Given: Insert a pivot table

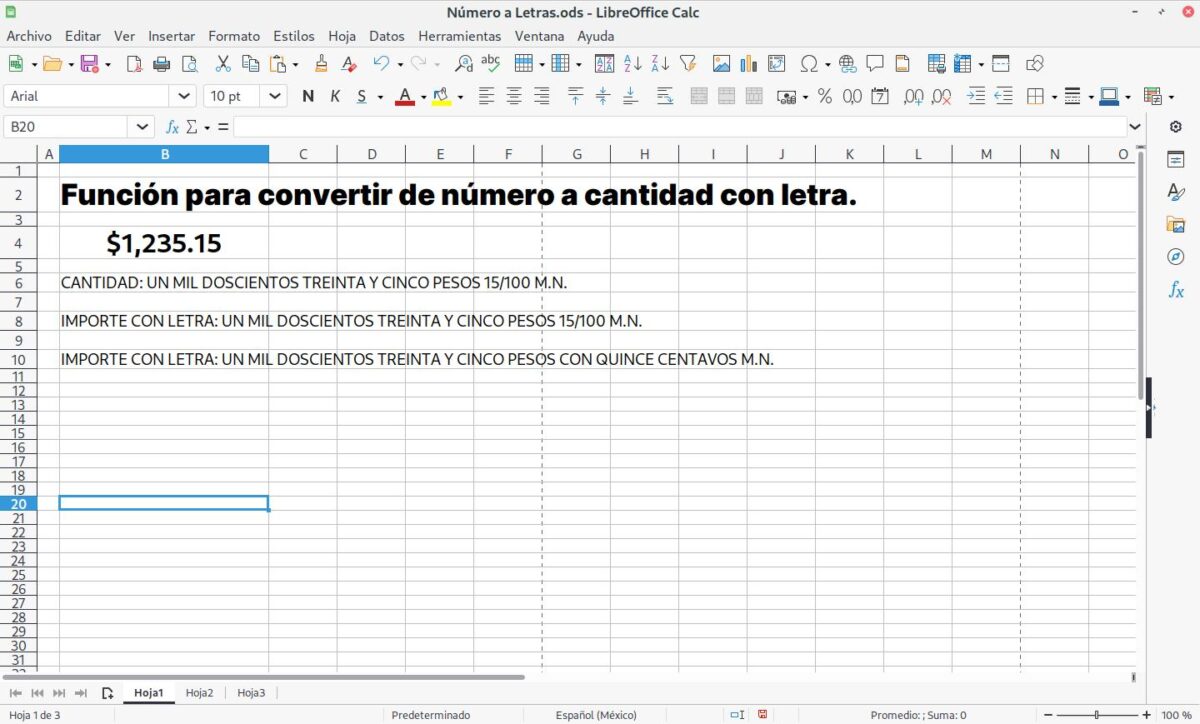Looking at the screenshot, I should (x=776, y=64).
